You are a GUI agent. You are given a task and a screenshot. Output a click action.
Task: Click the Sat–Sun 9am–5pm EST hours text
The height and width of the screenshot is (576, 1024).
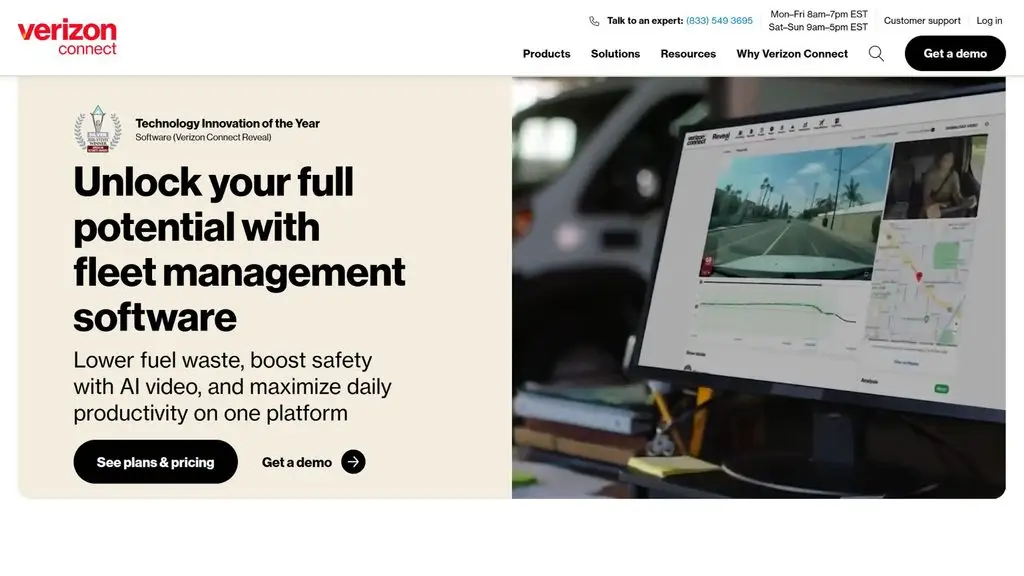pos(818,27)
